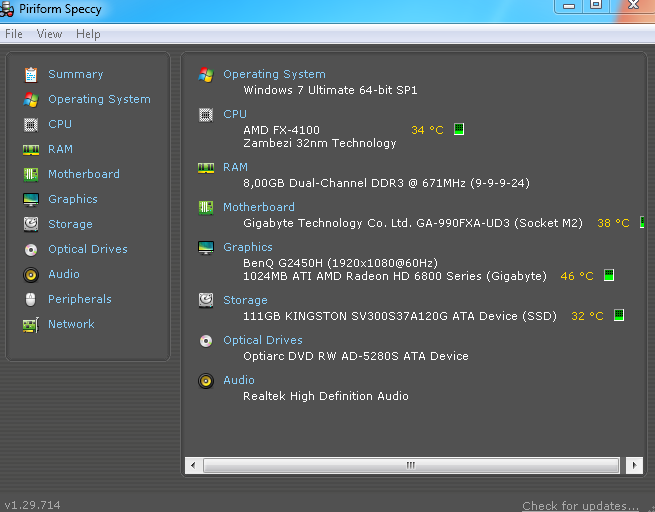Open the Help menu
This screenshot has height=512, width=655.
pos(88,34)
